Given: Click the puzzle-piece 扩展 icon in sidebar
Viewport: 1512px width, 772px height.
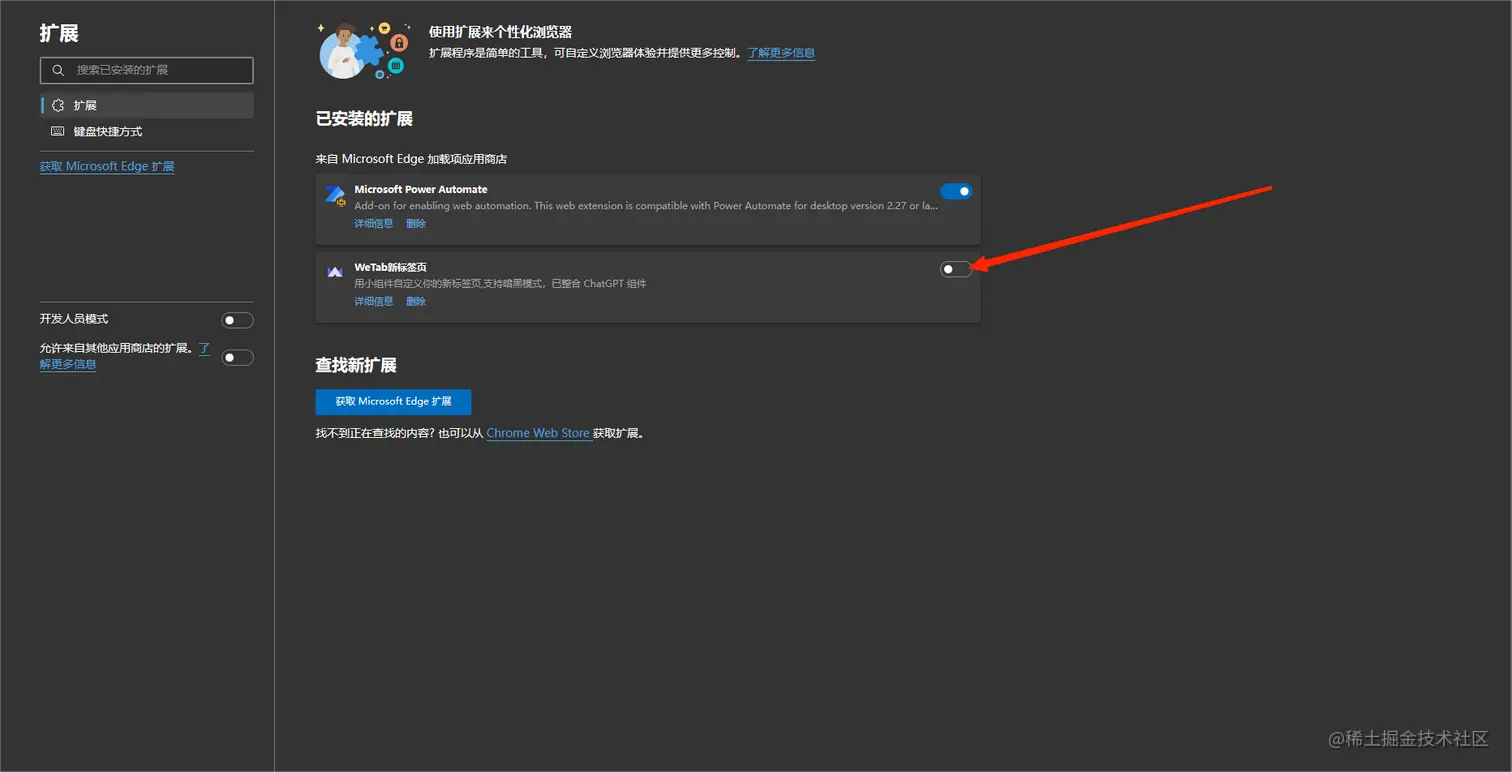Looking at the screenshot, I should click(x=58, y=105).
